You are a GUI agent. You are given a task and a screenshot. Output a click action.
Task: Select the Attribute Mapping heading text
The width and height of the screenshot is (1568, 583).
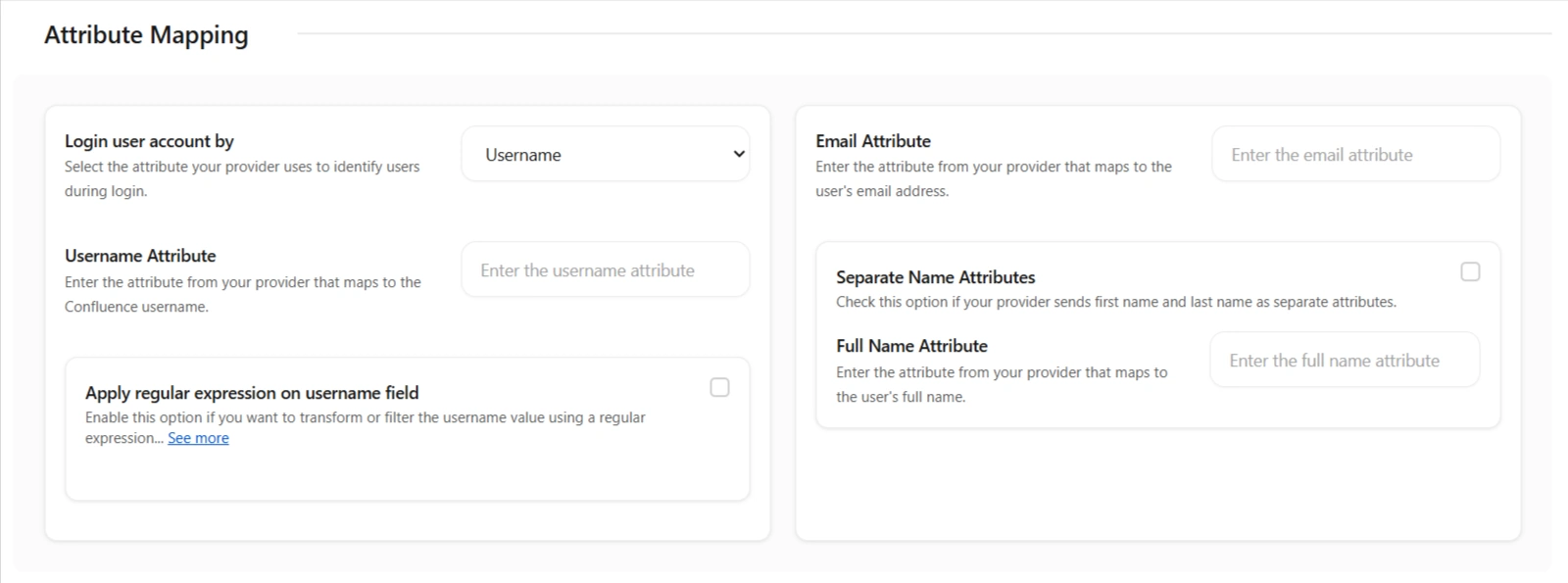(146, 34)
